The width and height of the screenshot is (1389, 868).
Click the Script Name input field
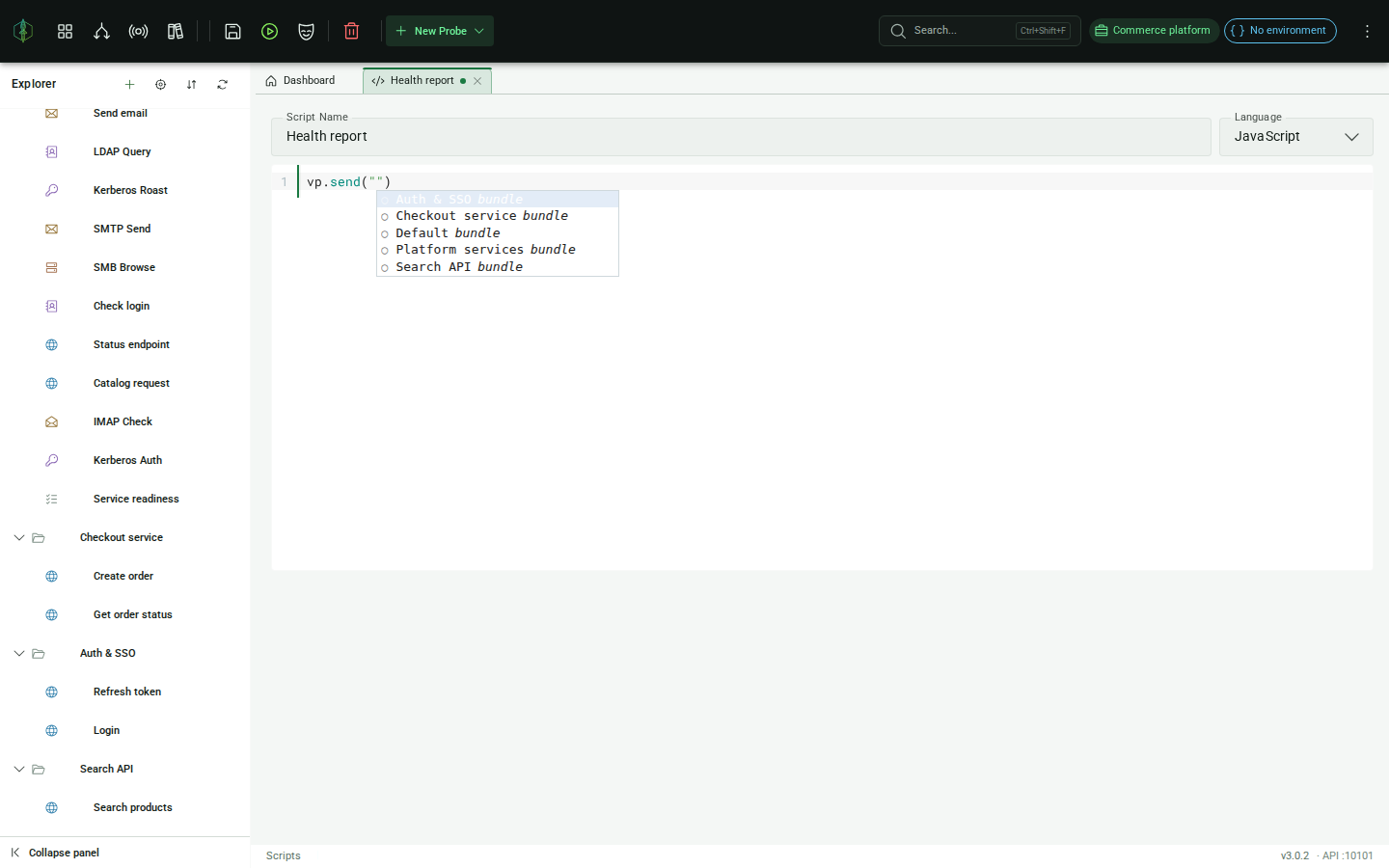[741, 137]
